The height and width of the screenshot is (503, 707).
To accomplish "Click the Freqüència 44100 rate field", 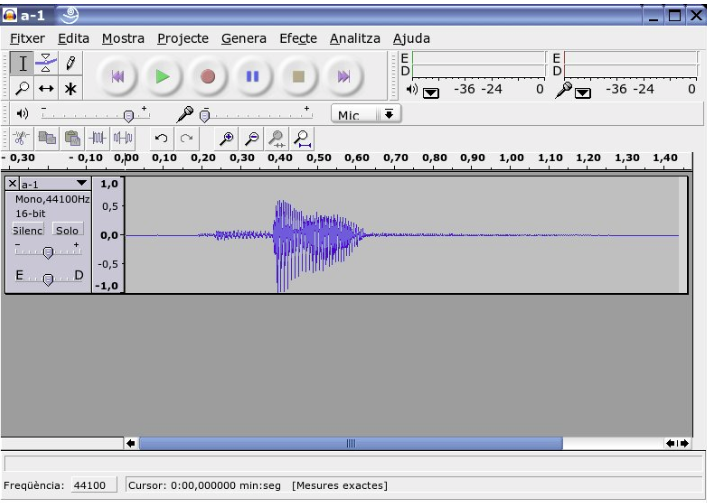I will point(94,485).
